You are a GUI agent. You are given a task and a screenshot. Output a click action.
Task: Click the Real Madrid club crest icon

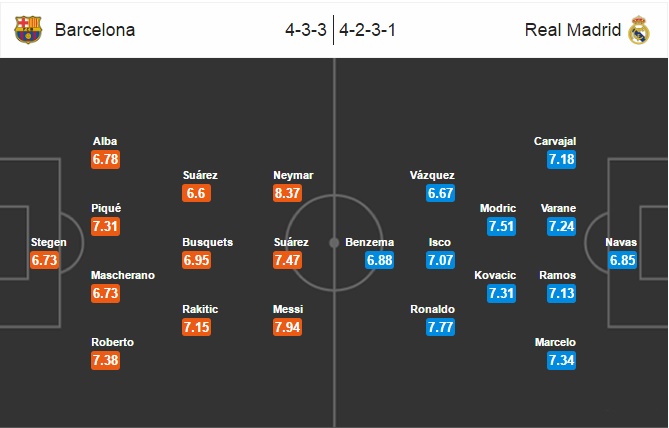pyautogui.click(x=639, y=30)
